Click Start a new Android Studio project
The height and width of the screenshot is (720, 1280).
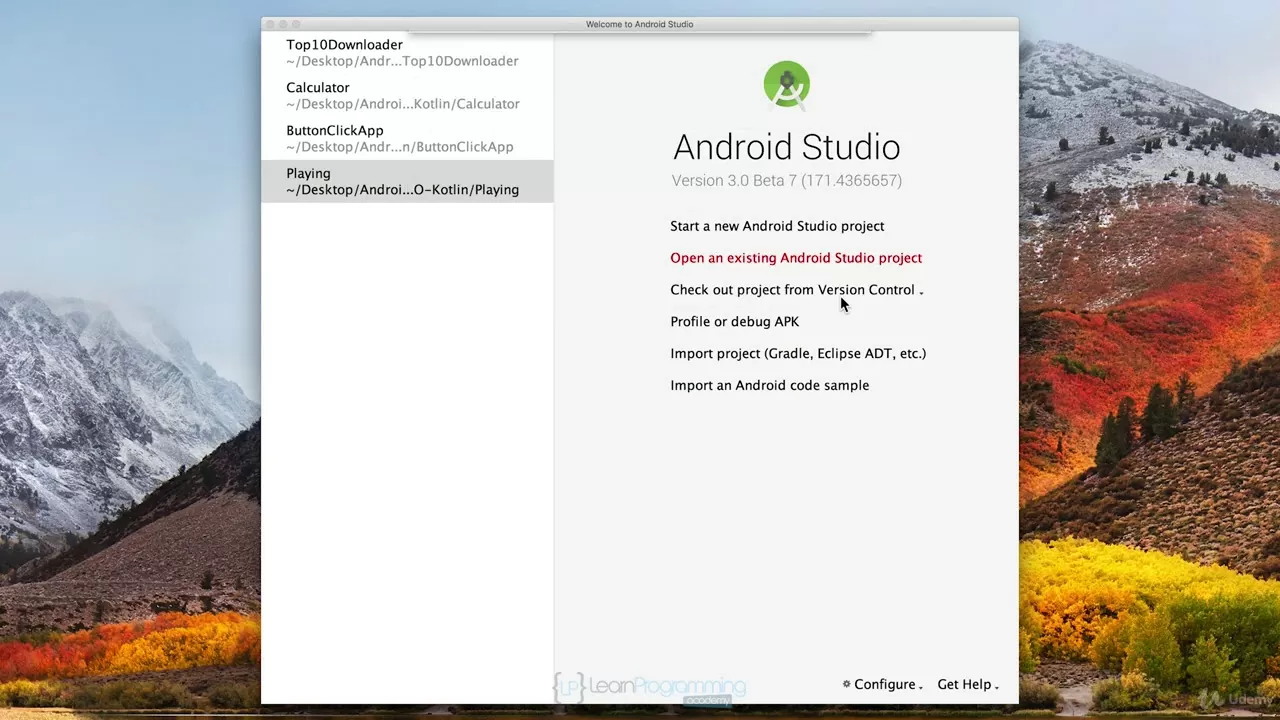[x=777, y=226]
